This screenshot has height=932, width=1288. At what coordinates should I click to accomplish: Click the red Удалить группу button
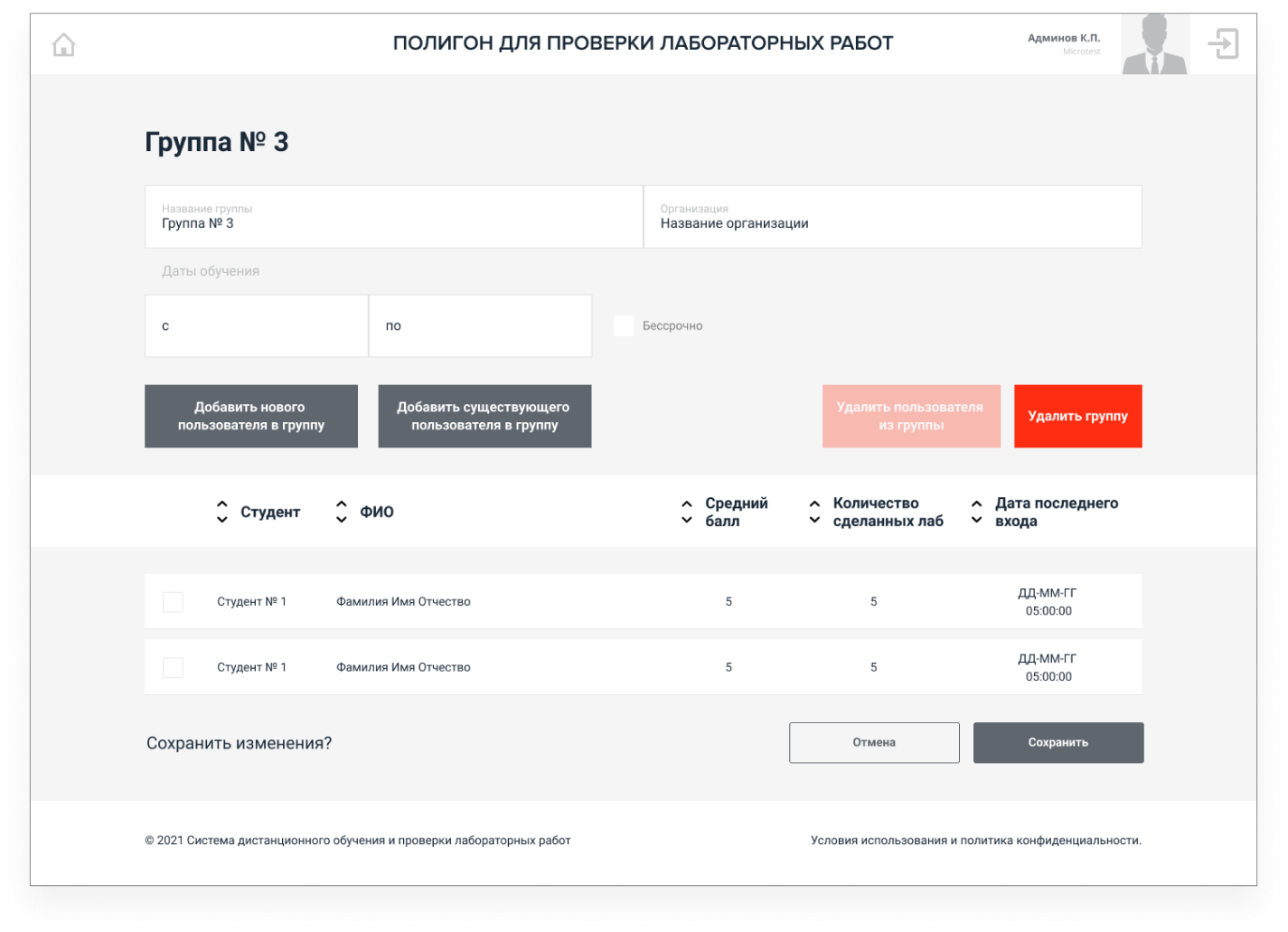pos(1077,416)
